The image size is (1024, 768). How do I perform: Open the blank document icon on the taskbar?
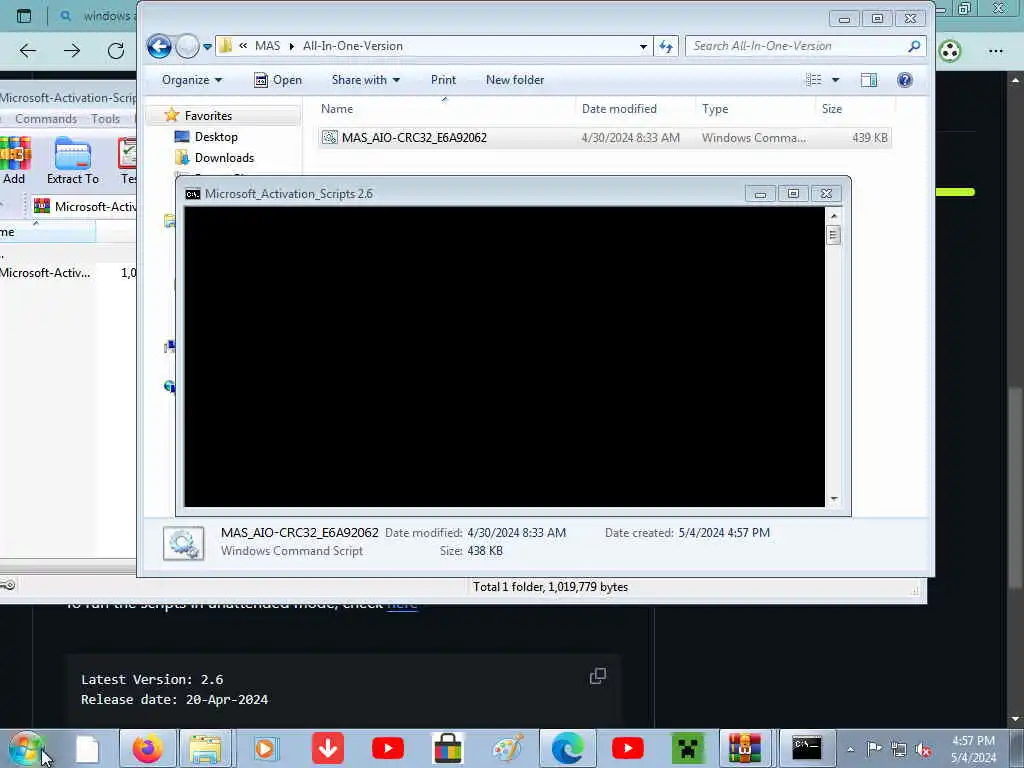[87, 748]
